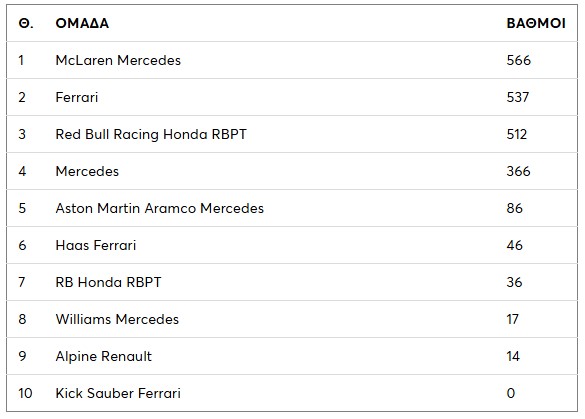Click Red Bull Racing Honda RBPT row
Viewport: 585px width, 419px height.
coord(292,134)
